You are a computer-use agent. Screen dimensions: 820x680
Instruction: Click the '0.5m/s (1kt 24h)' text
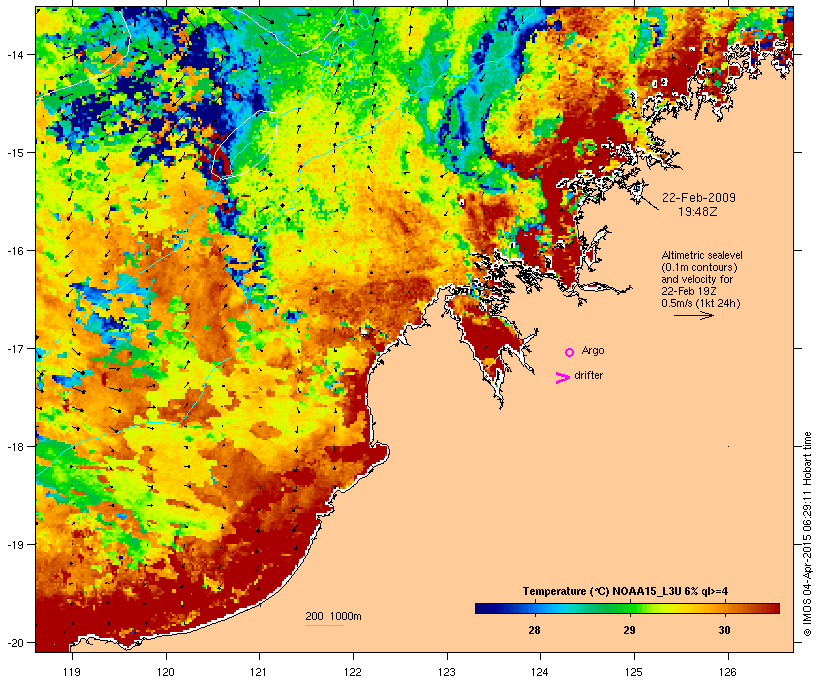click(x=701, y=303)
